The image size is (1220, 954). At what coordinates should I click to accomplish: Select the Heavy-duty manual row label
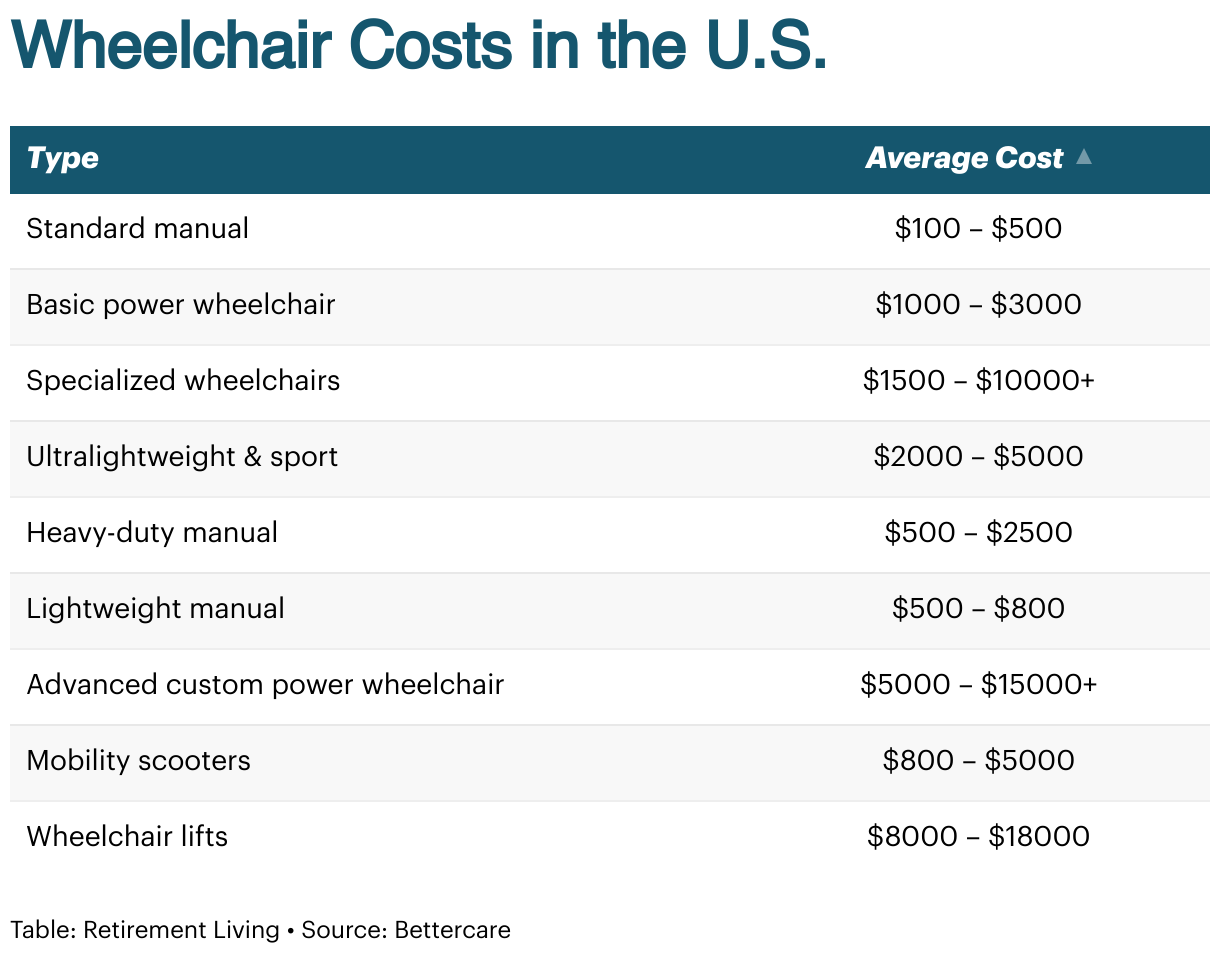click(152, 533)
